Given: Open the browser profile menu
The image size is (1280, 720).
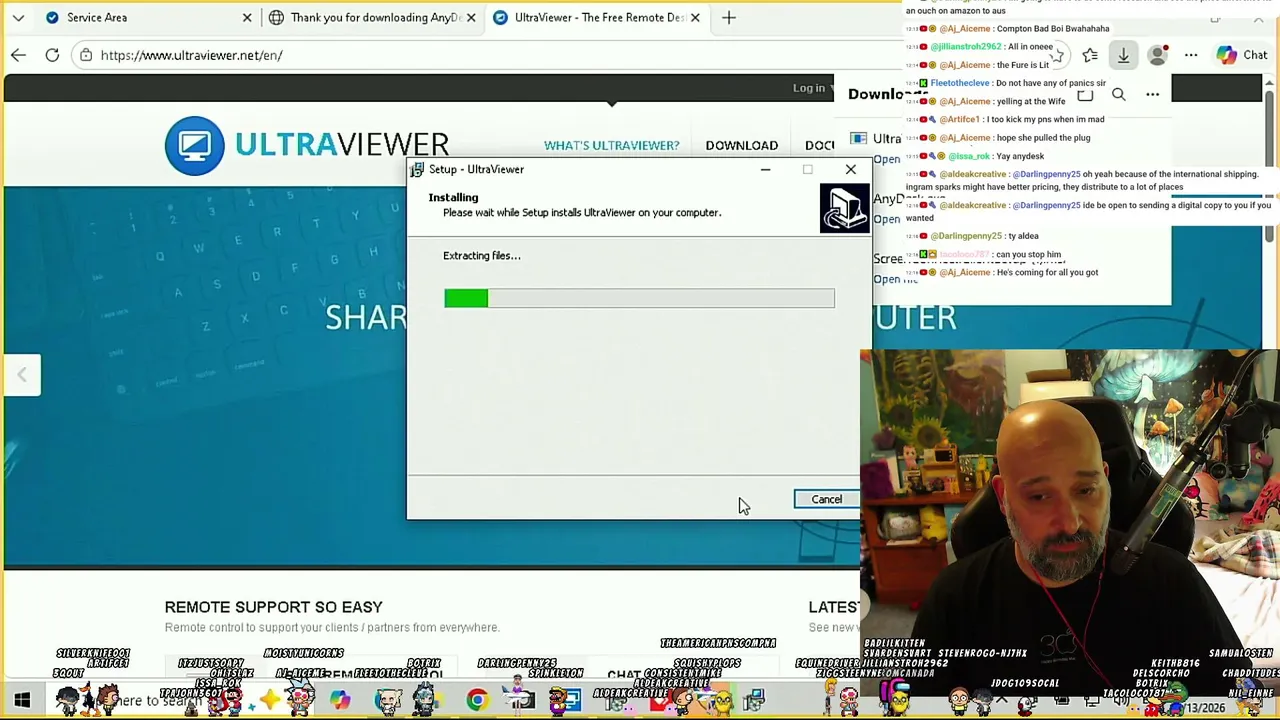Looking at the screenshot, I should coord(1158,55).
